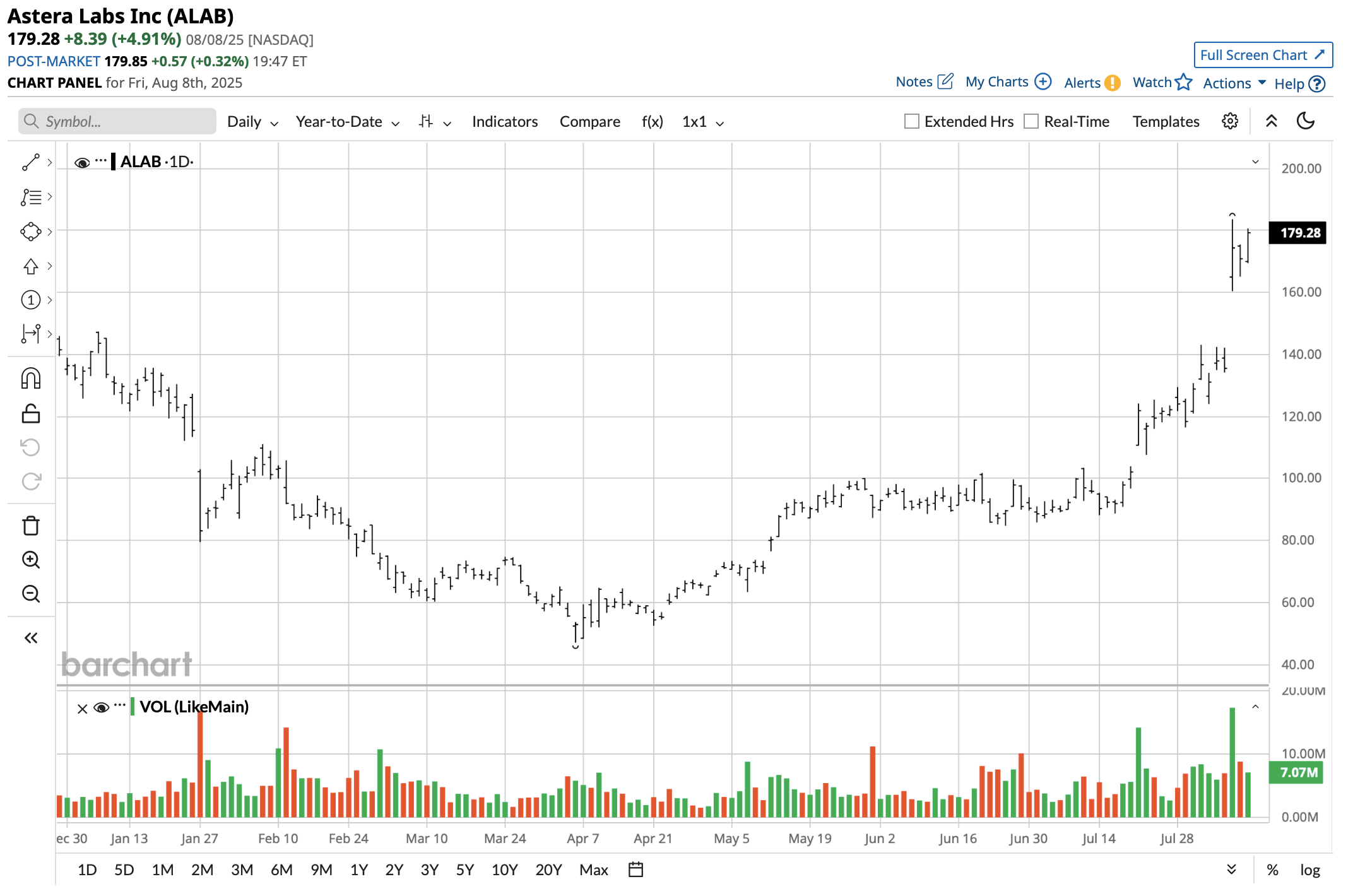This screenshot has width=1353, height=896.
Task: Collapse the main price pane chevron
Action: point(1256,162)
